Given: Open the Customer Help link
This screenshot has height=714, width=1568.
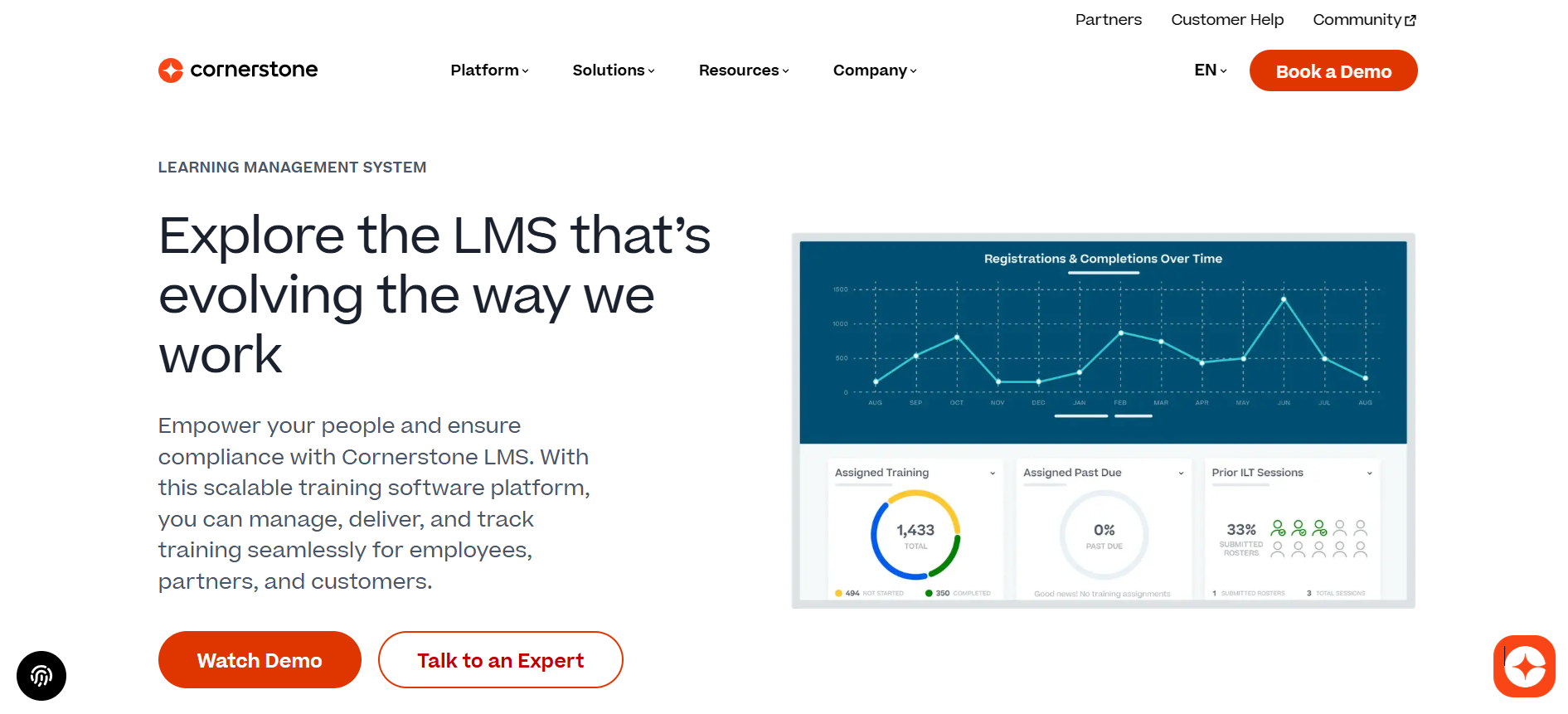Looking at the screenshot, I should pyautogui.click(x=1227, y=20).
